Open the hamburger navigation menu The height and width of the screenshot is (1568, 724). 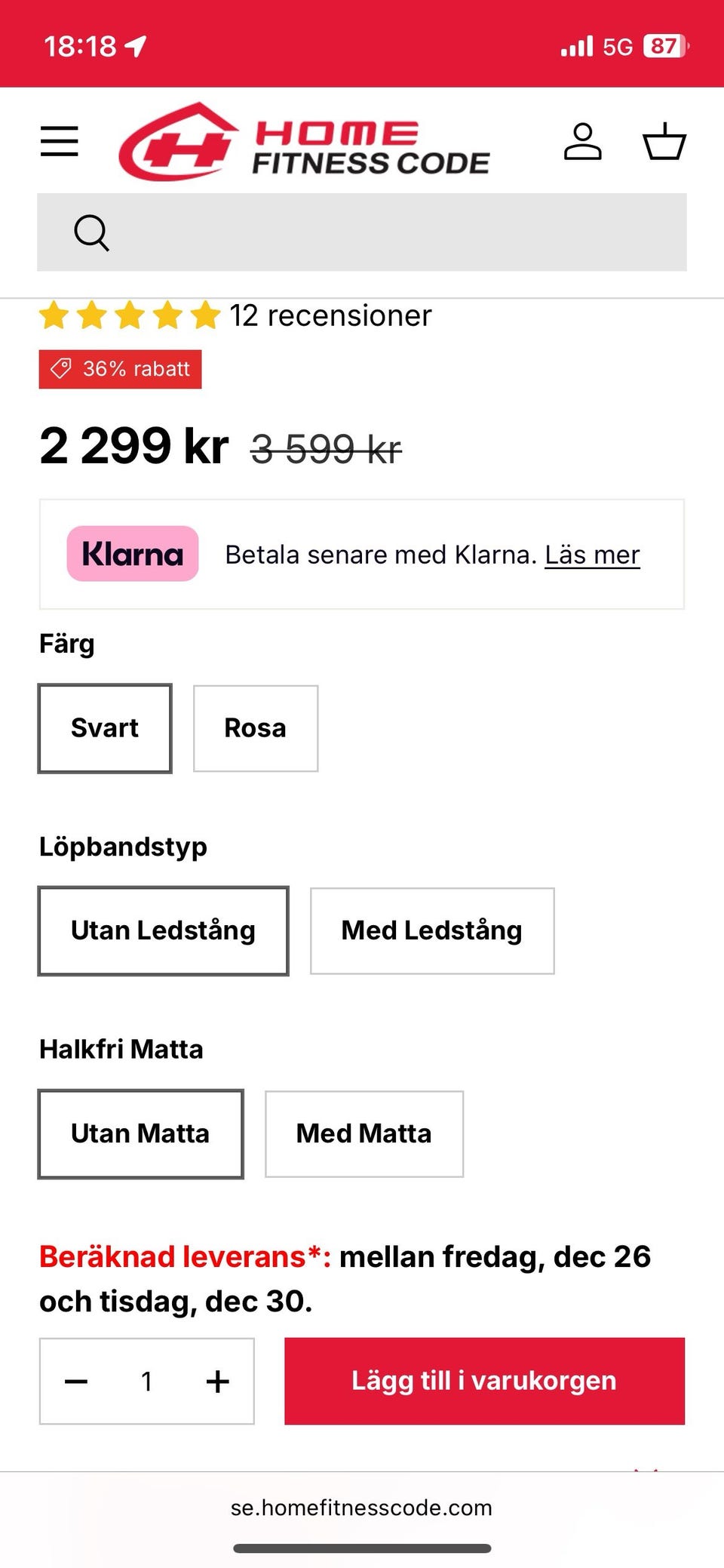pyautogui.click(x=60, y=141)
